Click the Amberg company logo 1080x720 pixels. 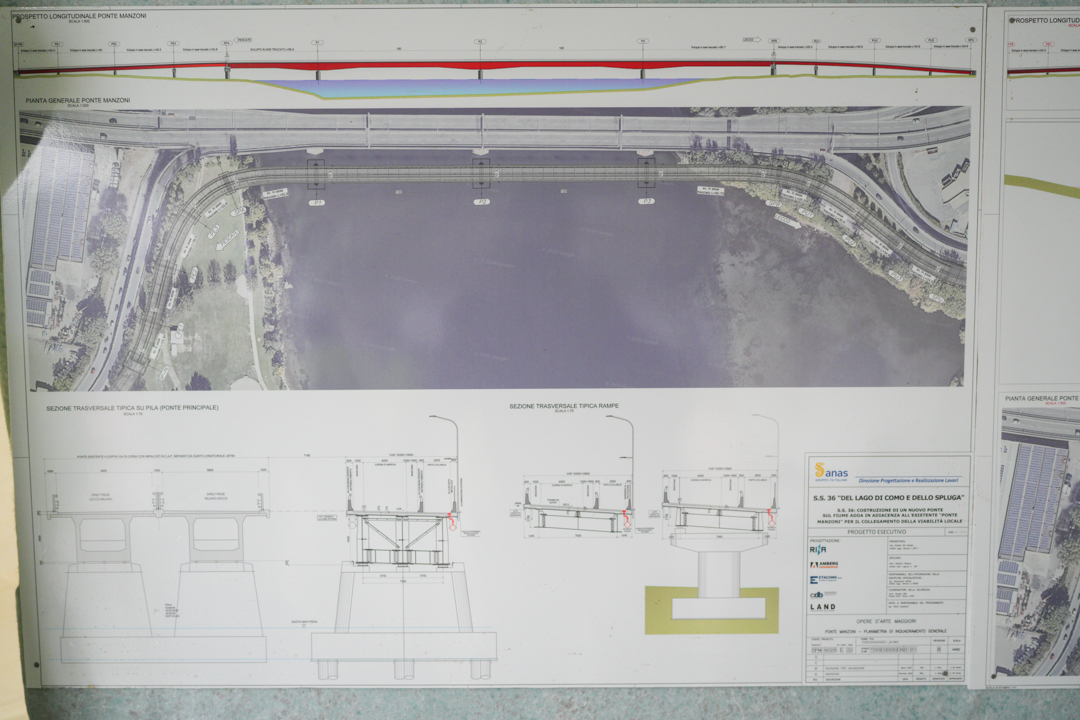click(824, 564)
